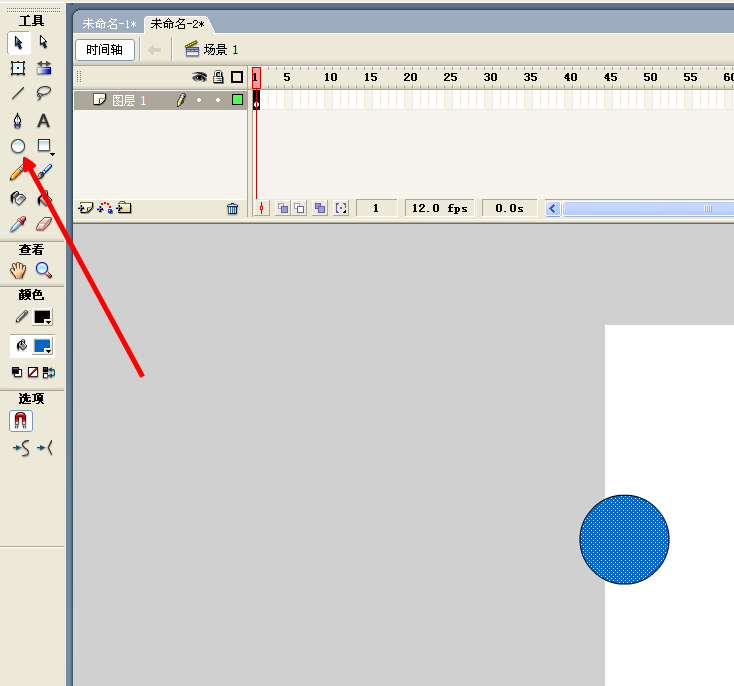The height and width of the screenshot is (686, 734).
Task: Click the back arrow button
Action: (x=154, y=50)
